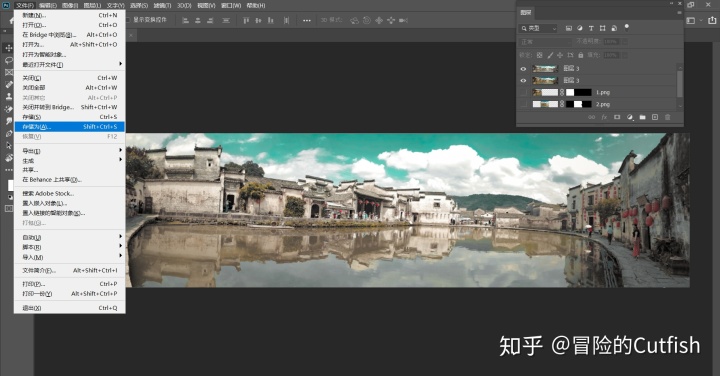Expand the 自动 submenu
The width and height of the screenshot is (720, 376).
click(x=69, y=237)
